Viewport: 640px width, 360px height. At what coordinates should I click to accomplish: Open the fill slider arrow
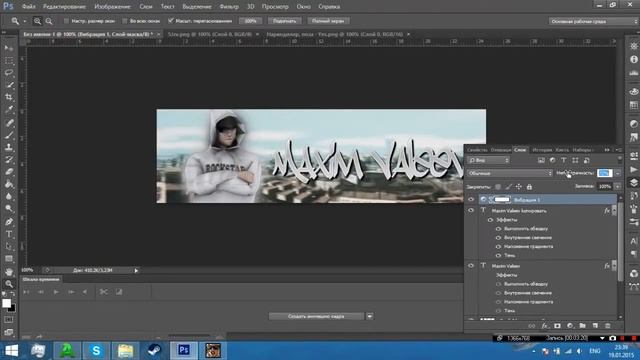tap(618, 187)
